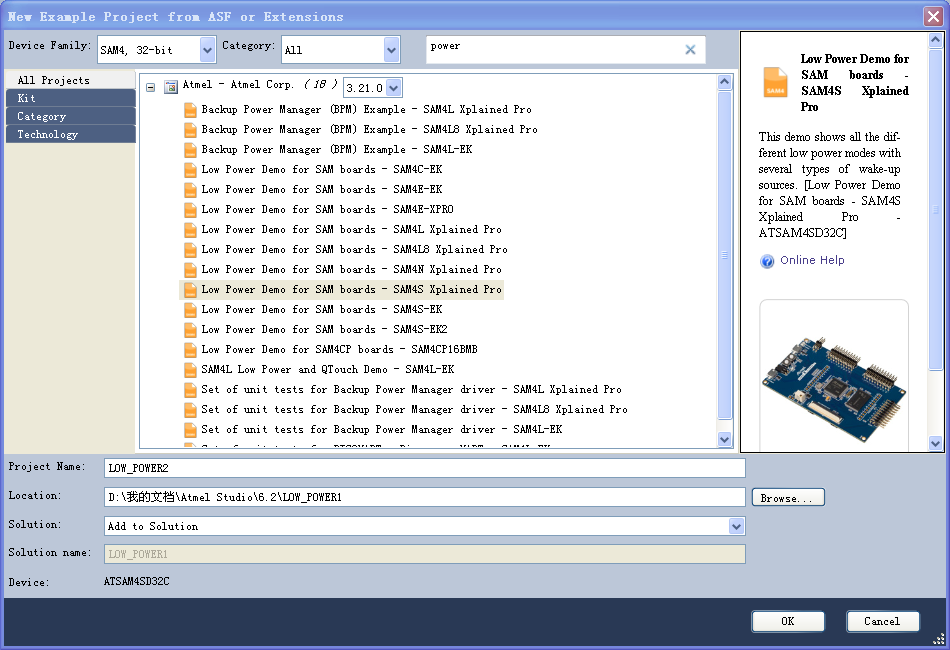Click the Project Name input field
This screenshot has width=950, height=650.
click(x=425, y=468)
